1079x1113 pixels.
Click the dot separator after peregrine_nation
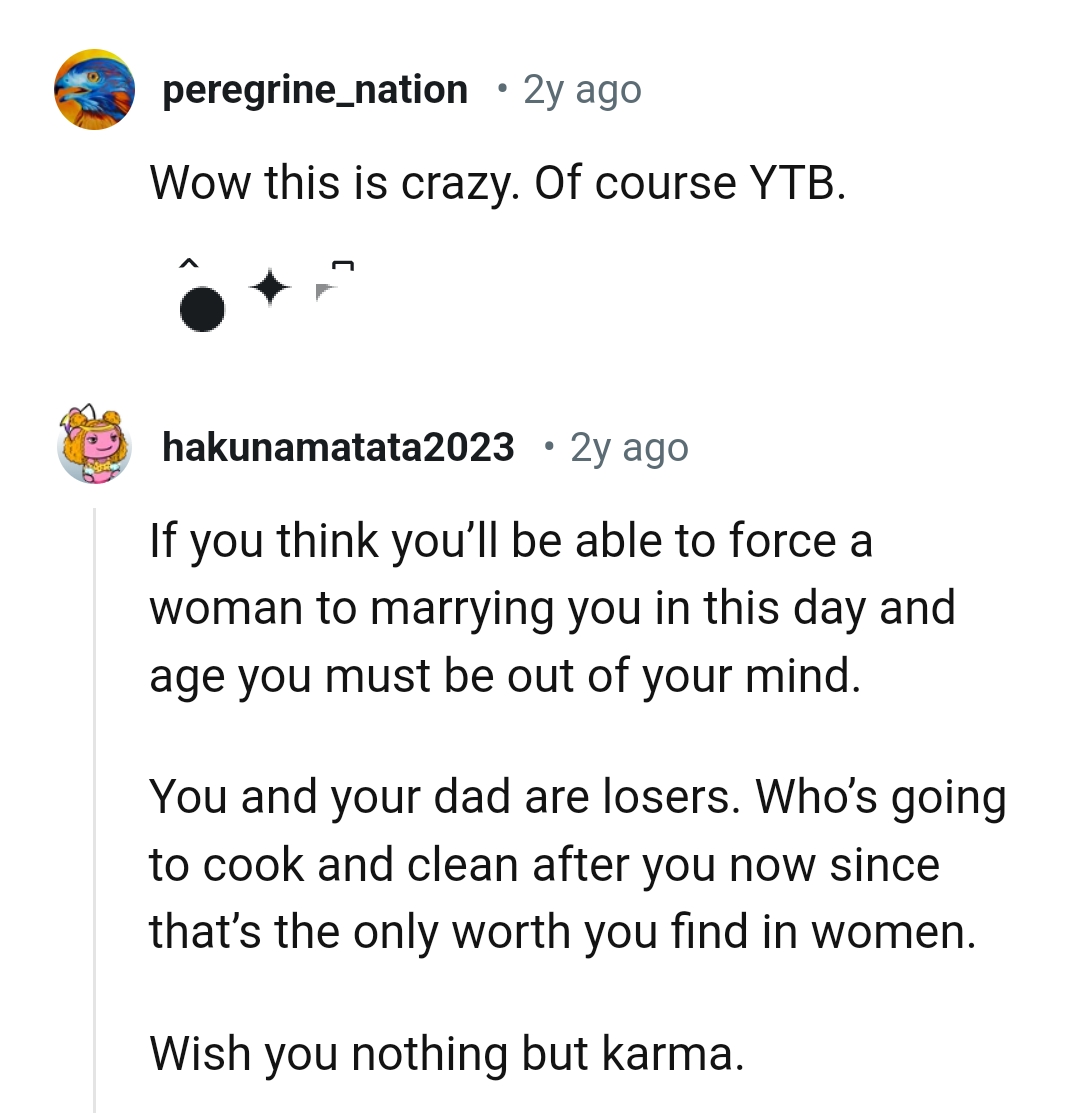503,89
